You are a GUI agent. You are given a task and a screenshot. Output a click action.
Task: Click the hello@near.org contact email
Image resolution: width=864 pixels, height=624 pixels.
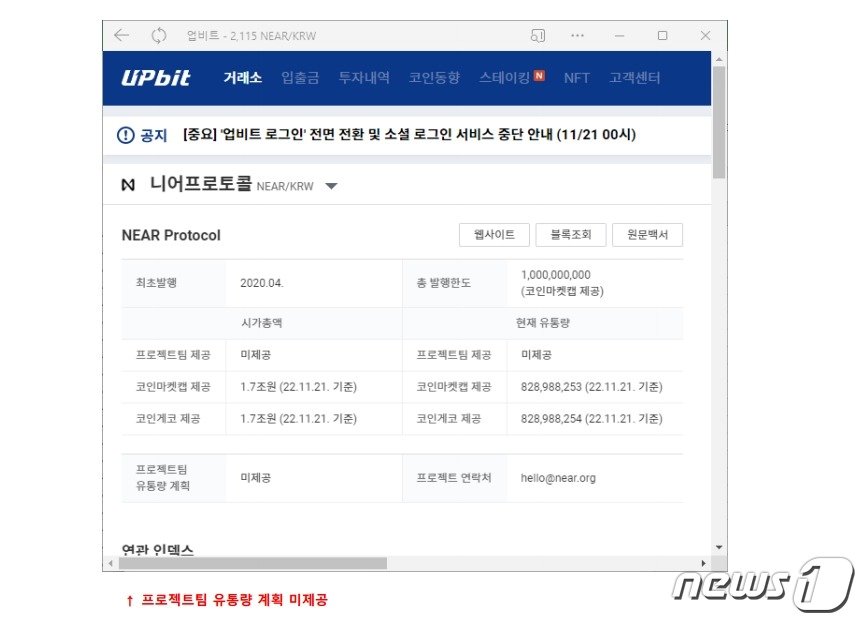(x=558, y=478)
